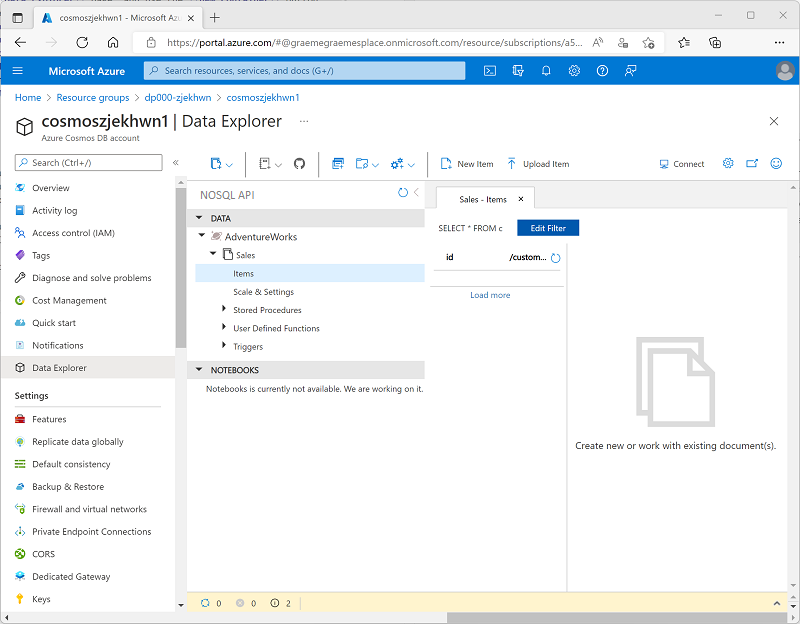Open Data Explorer settings gear icon

[x=728, y=163]
